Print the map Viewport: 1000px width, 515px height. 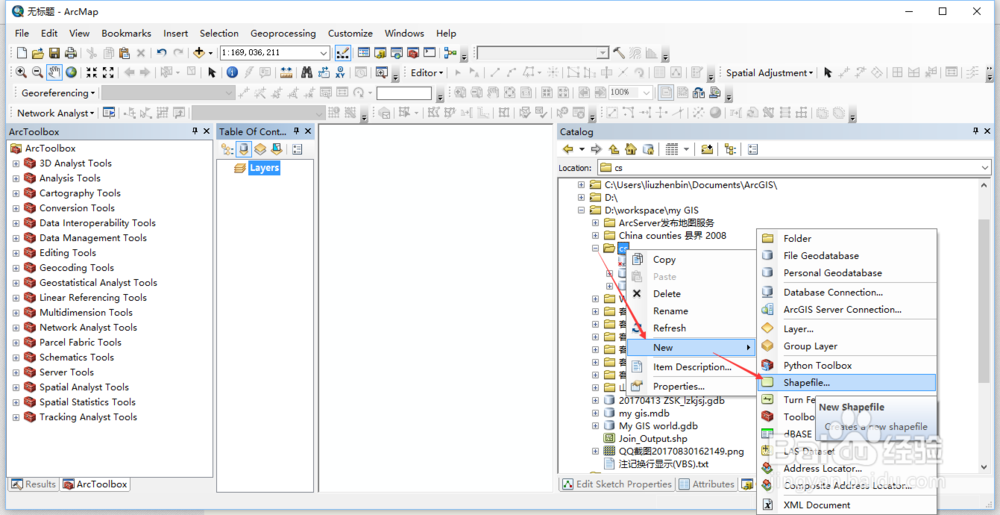click(x=70, y=53)
